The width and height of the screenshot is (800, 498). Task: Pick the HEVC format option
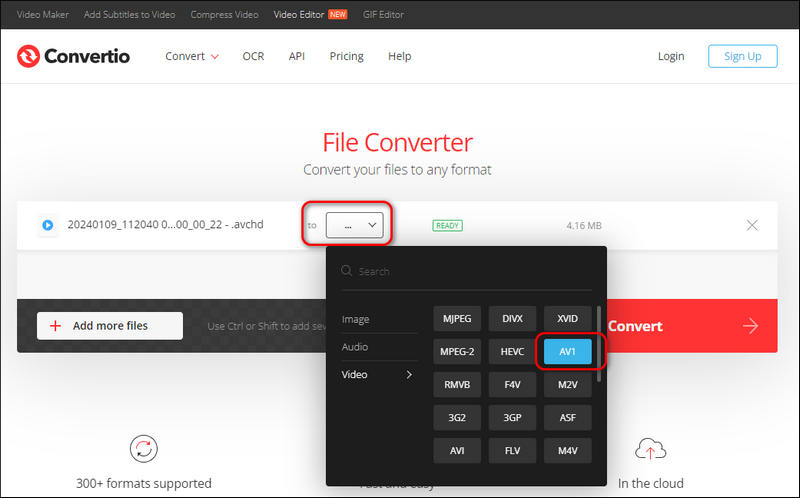pyautogui.click(x=513, y=351)
